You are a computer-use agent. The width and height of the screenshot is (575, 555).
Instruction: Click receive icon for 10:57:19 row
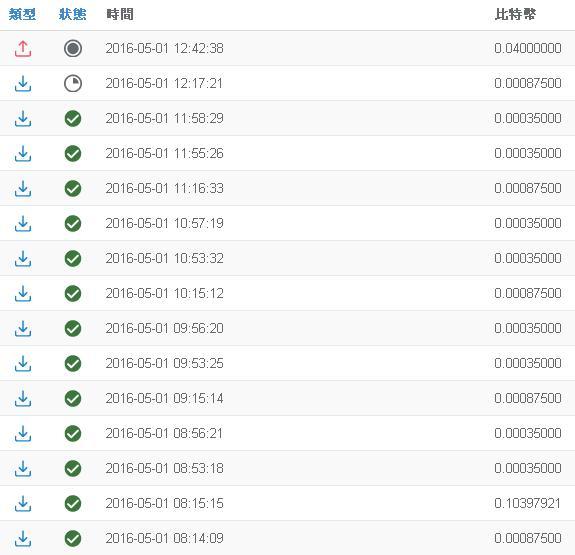23,224
